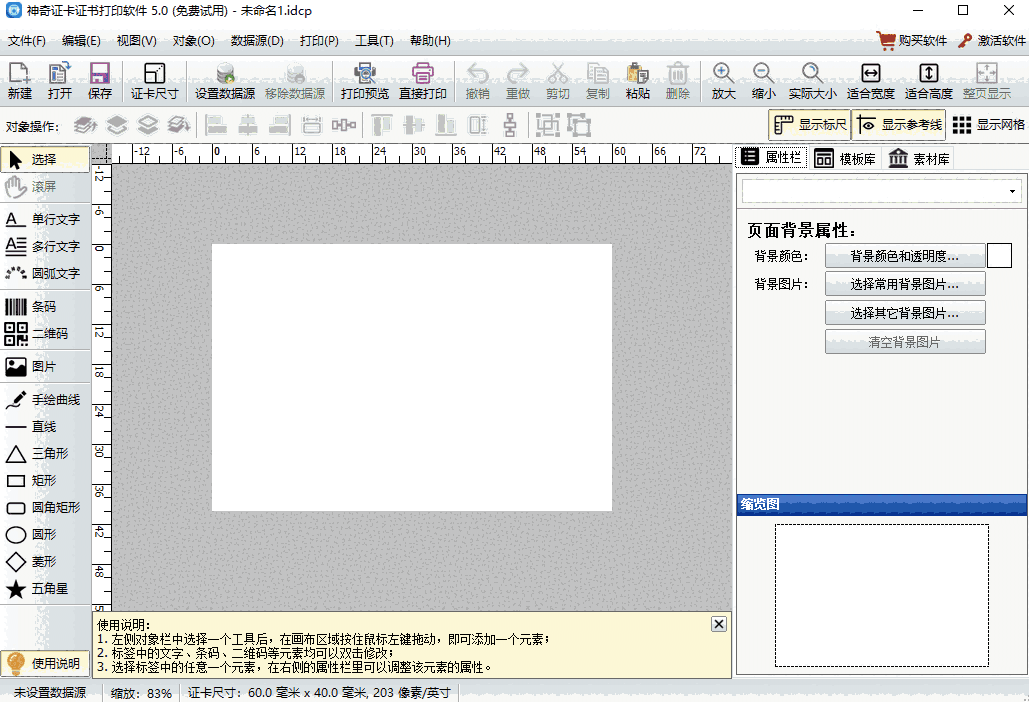Open the 工具(T) menu
The height and width of the screenshot is (702, 1029).
point(374,41)
